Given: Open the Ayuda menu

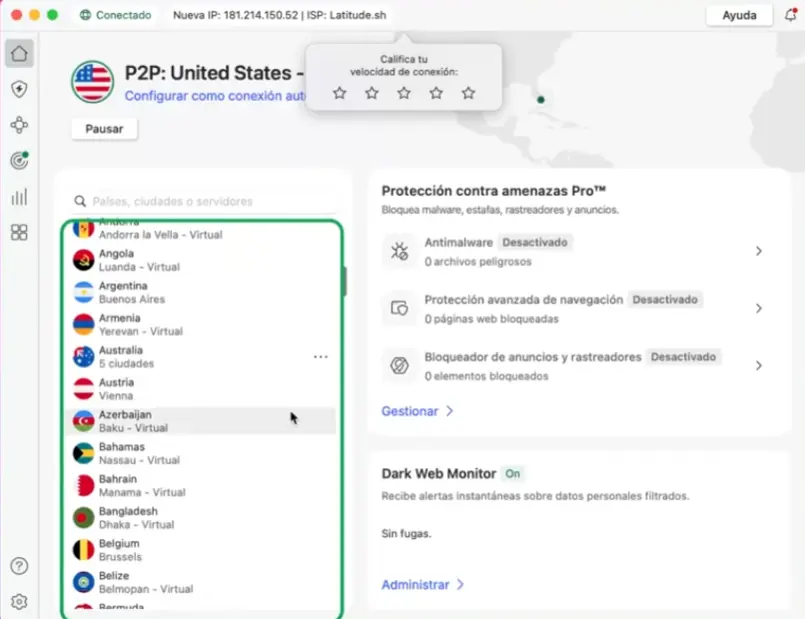Looking at the screenshot, I should coord(739,15).
